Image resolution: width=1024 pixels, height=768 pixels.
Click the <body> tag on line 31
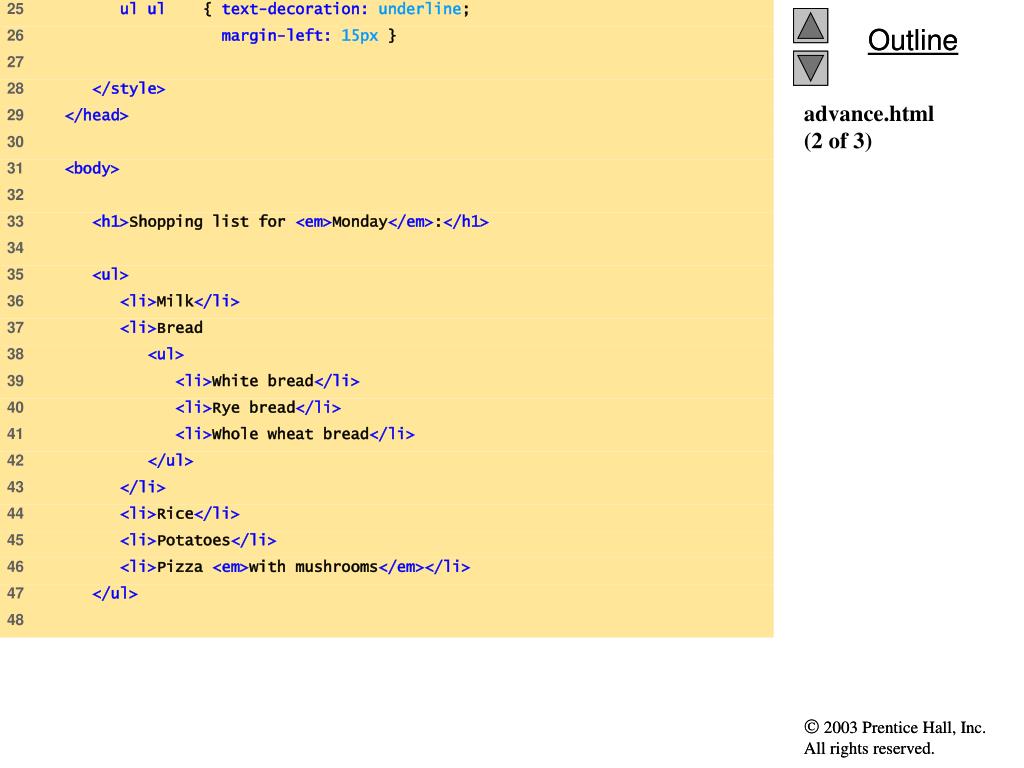tap(92, 168)
